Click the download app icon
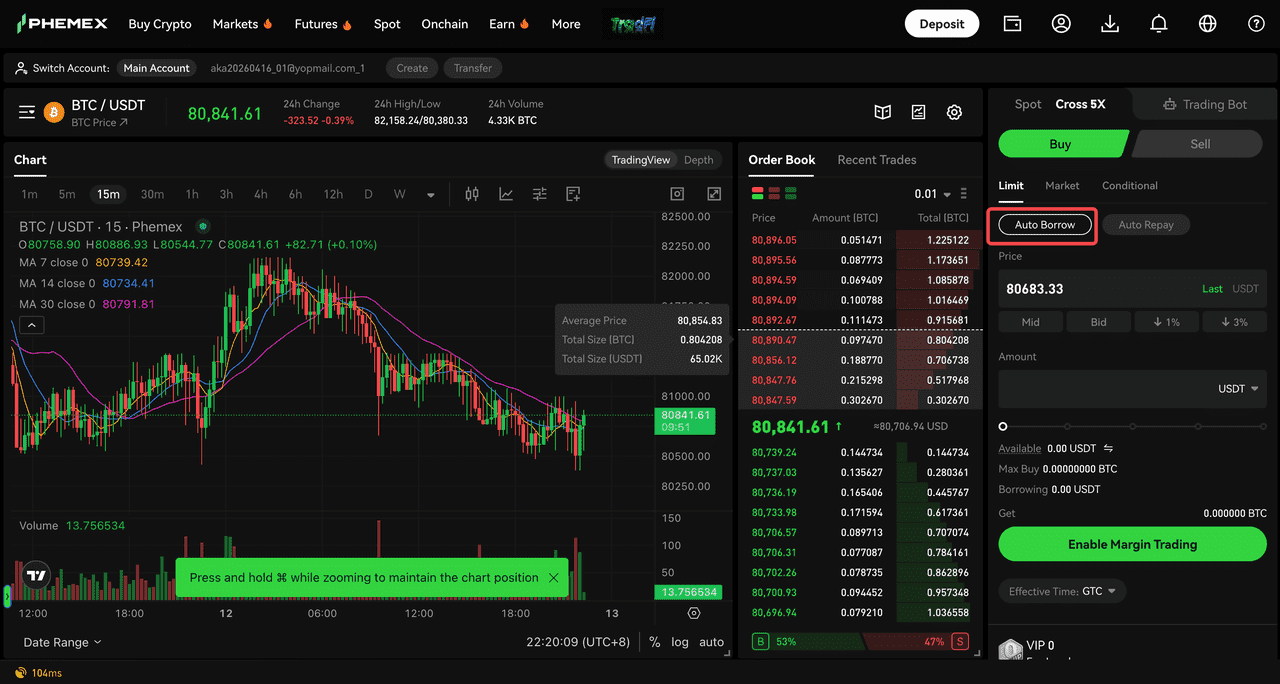 [1110, 24]
